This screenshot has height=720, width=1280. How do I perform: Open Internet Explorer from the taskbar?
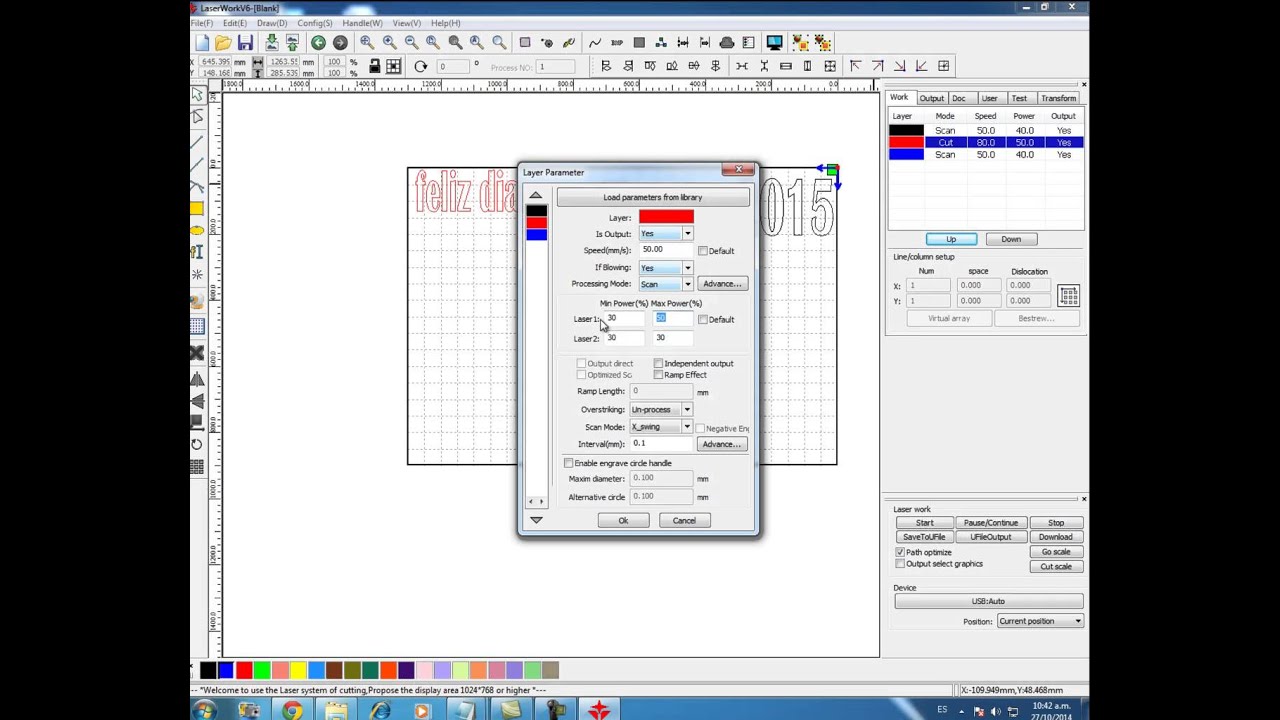coord(379,711)
